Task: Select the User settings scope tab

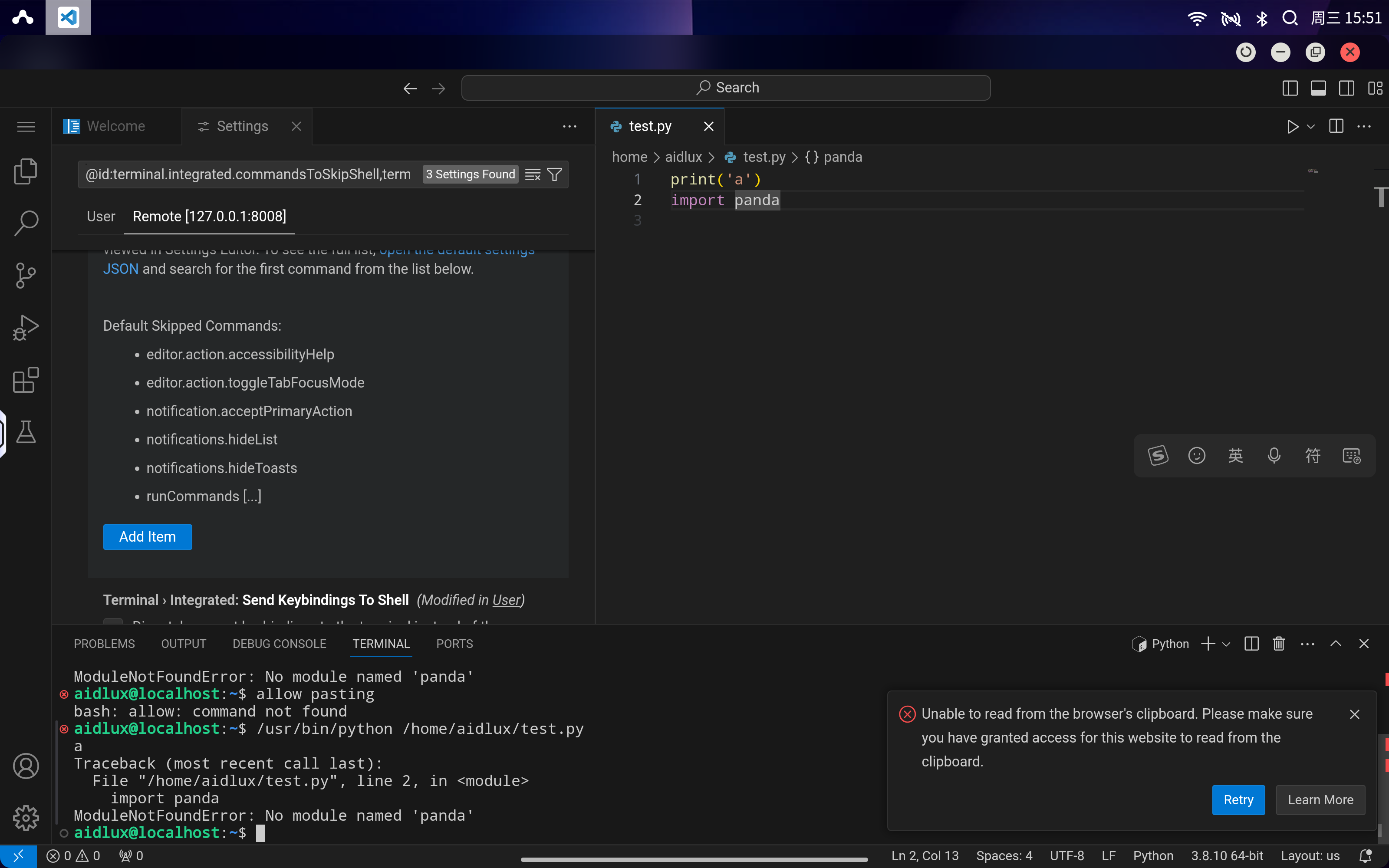Action: click(101, 217)
